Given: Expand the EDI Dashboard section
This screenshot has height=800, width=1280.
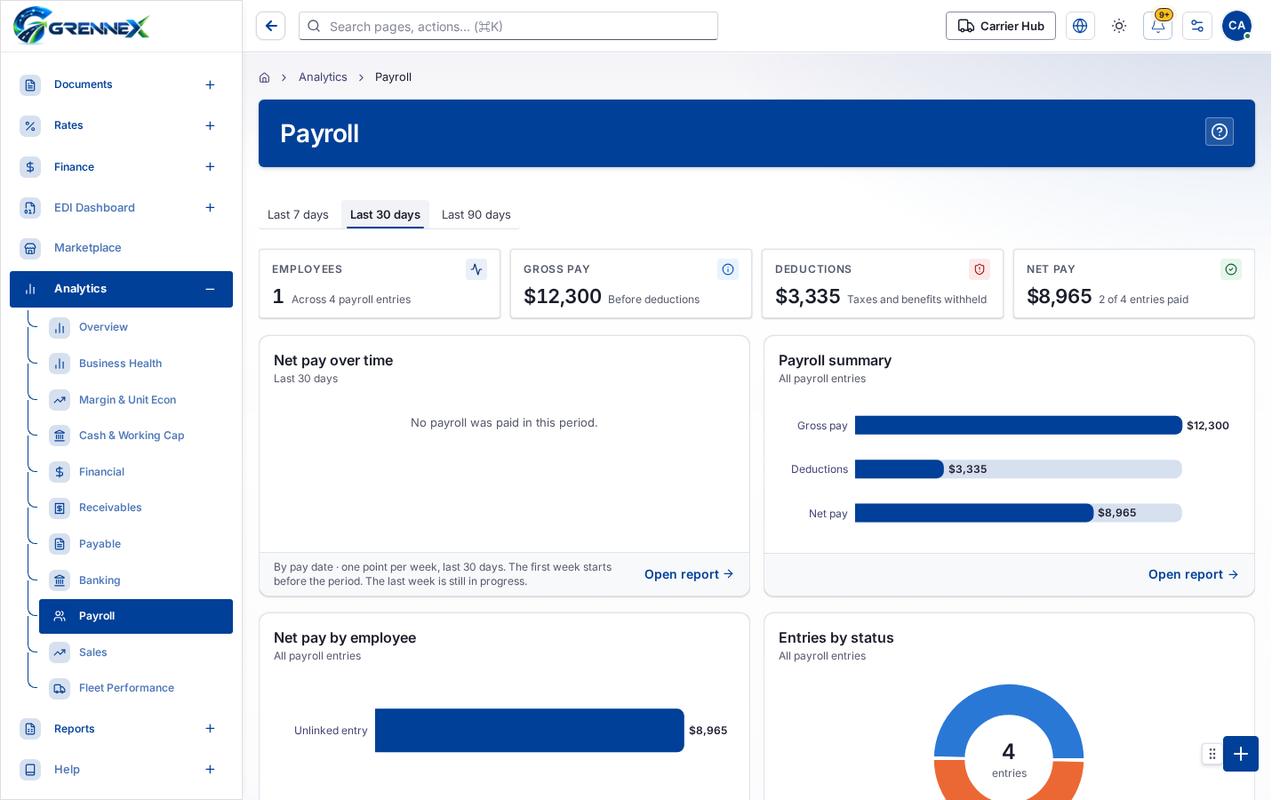Looking at the screenshot, I should pyautogui.click(x=210, y=208).
